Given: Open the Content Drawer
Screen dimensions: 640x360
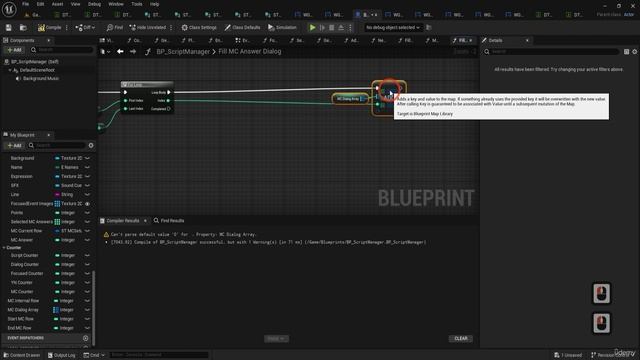Looking at the screenshot, I should tap(22, 355).
